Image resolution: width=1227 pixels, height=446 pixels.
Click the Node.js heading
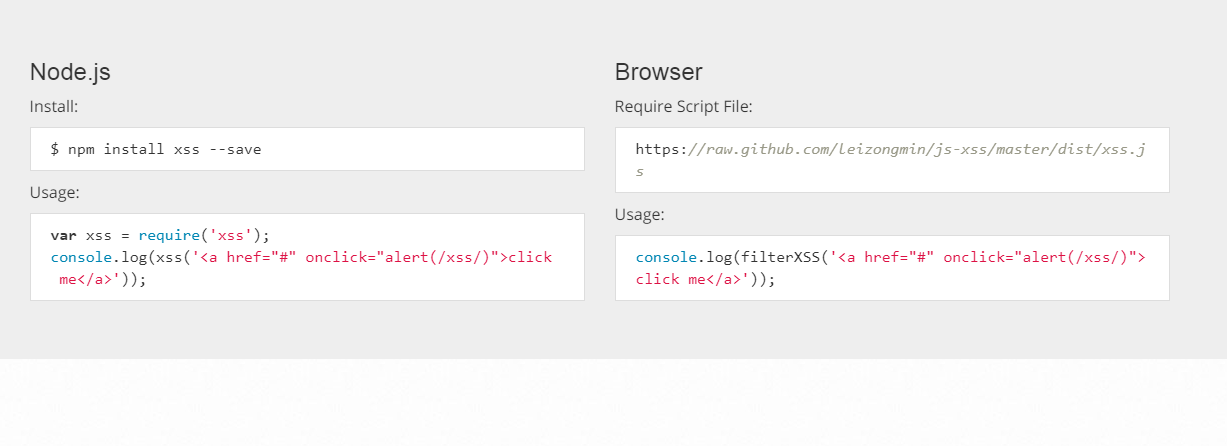[x=70, y=72]
